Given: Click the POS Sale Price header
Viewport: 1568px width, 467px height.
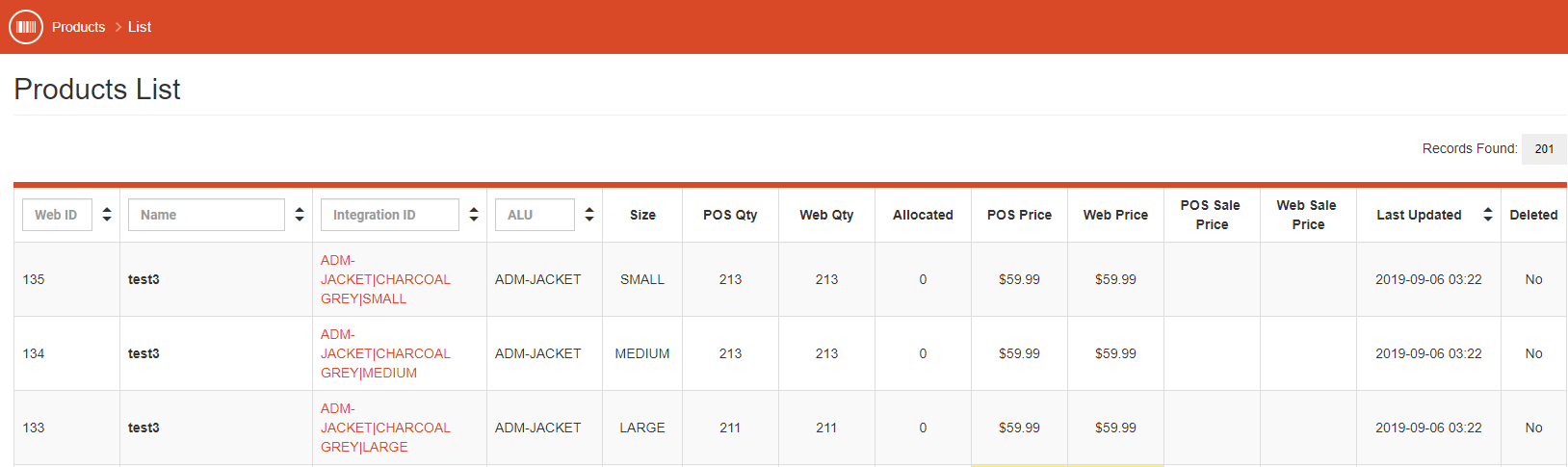Looking at the screenshot, I should point(1212,215).
